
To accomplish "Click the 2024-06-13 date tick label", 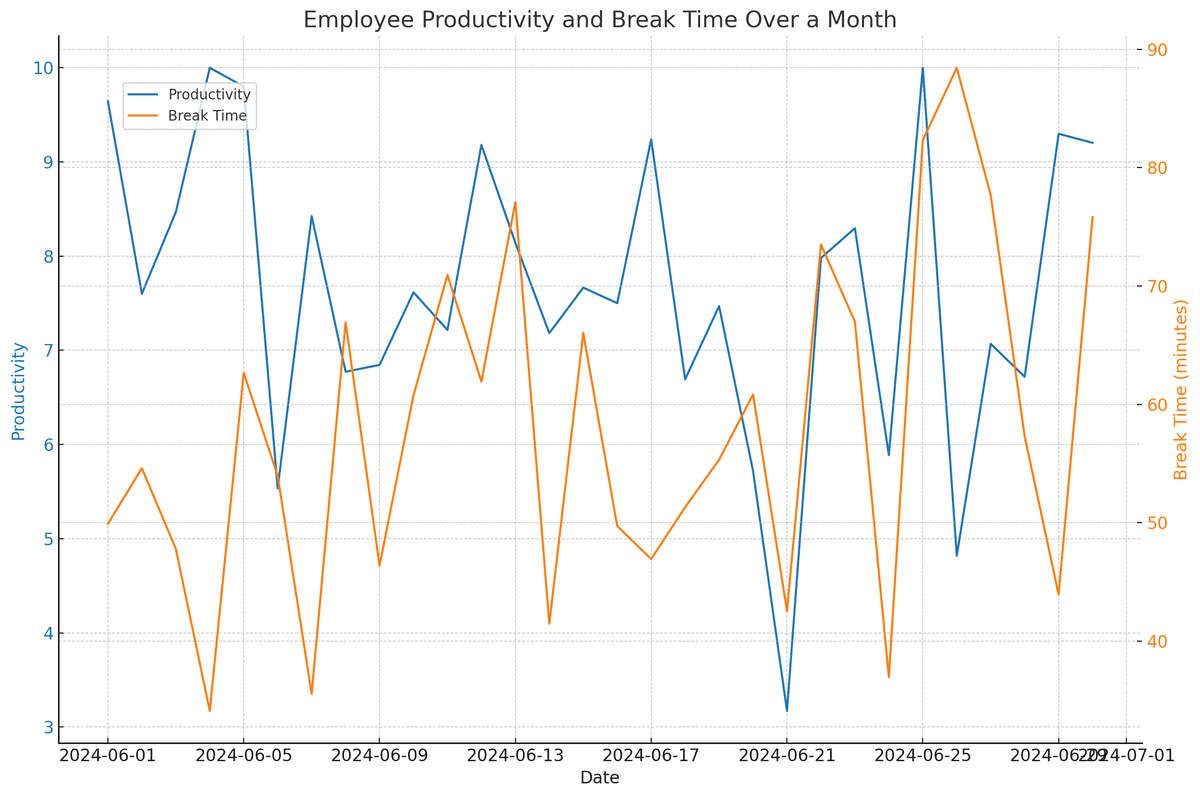I will [515, 756].
